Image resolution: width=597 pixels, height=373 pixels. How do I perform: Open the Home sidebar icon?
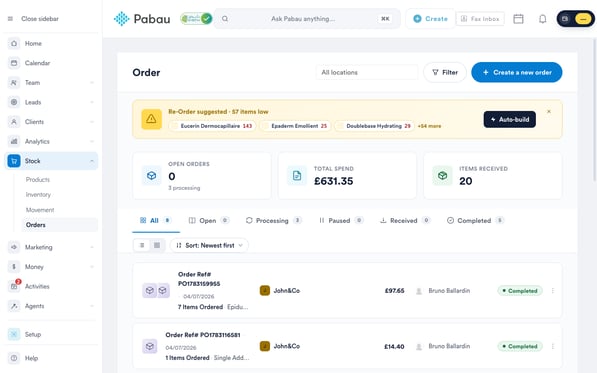click(x=14, y=43)
